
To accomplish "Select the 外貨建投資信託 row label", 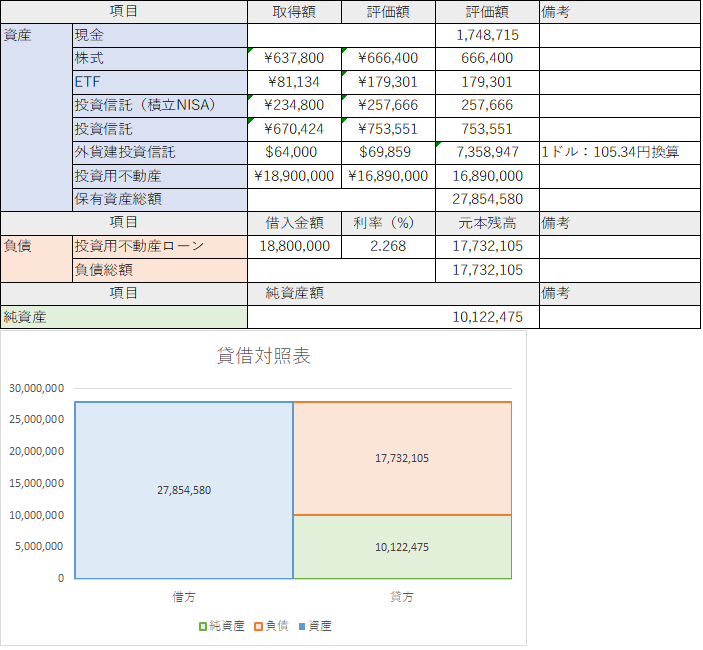I will [x=160, y=153].
